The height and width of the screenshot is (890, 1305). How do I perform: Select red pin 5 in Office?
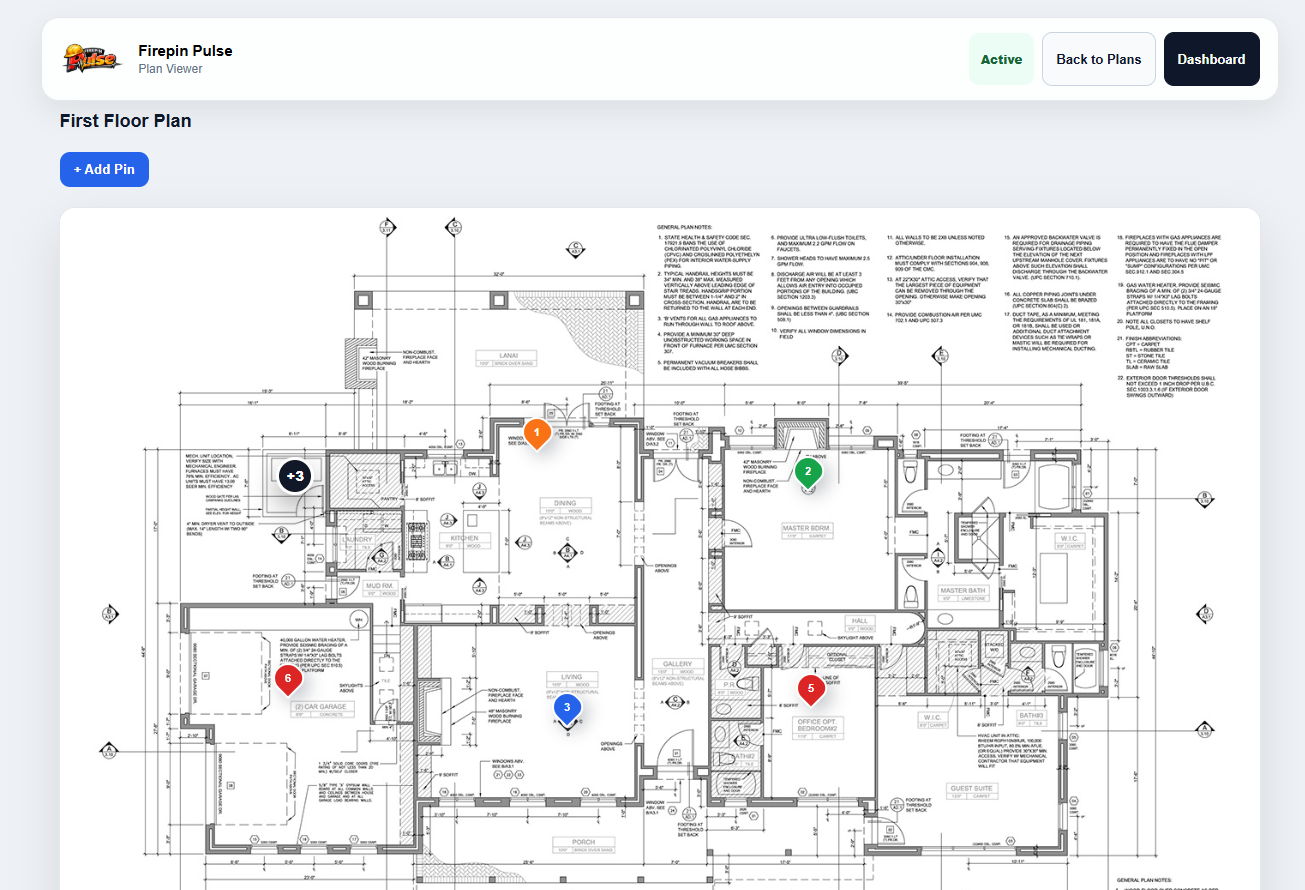pyautogui.click(x=810, y=690)
